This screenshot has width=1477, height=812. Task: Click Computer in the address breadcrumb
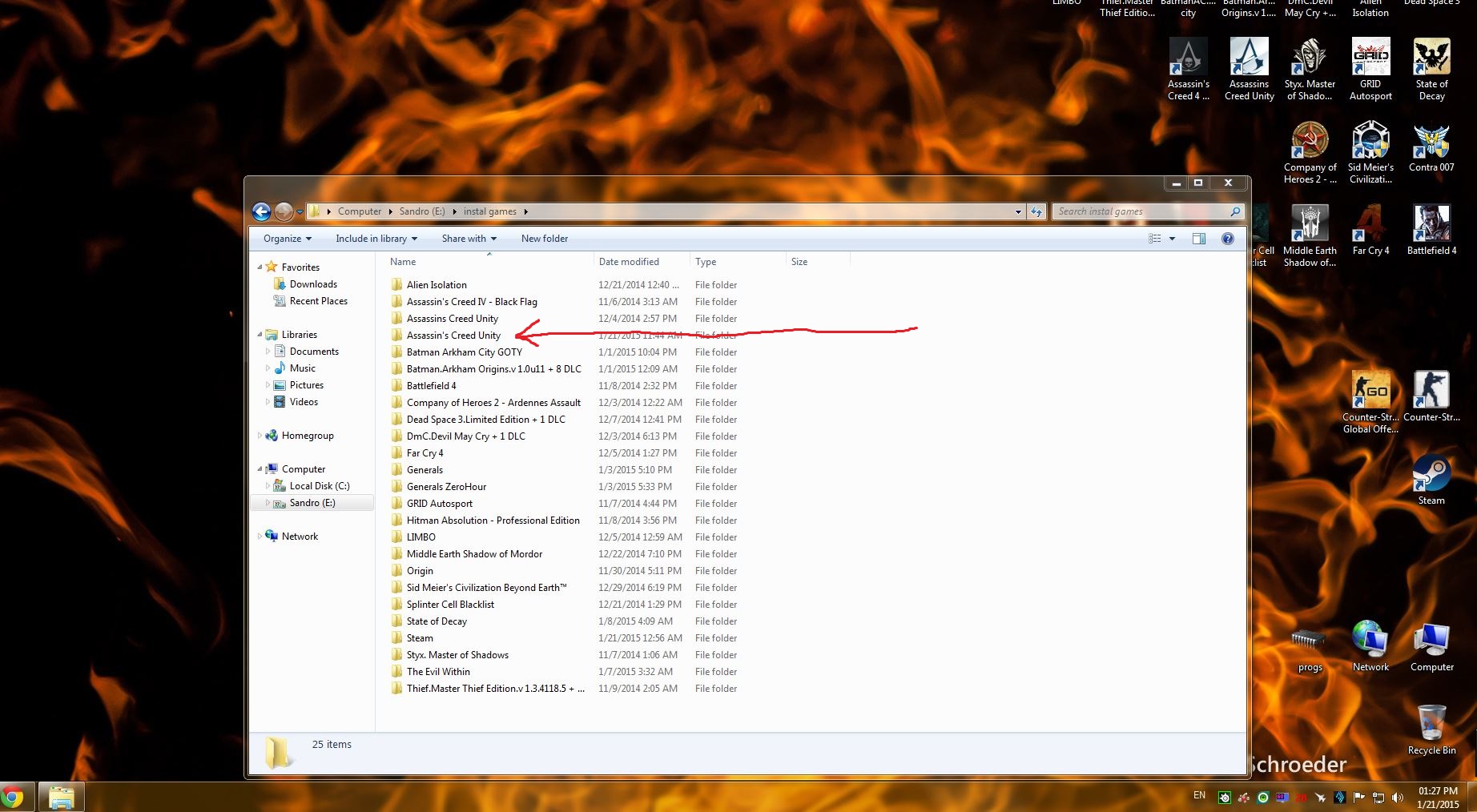click(360, 211)
